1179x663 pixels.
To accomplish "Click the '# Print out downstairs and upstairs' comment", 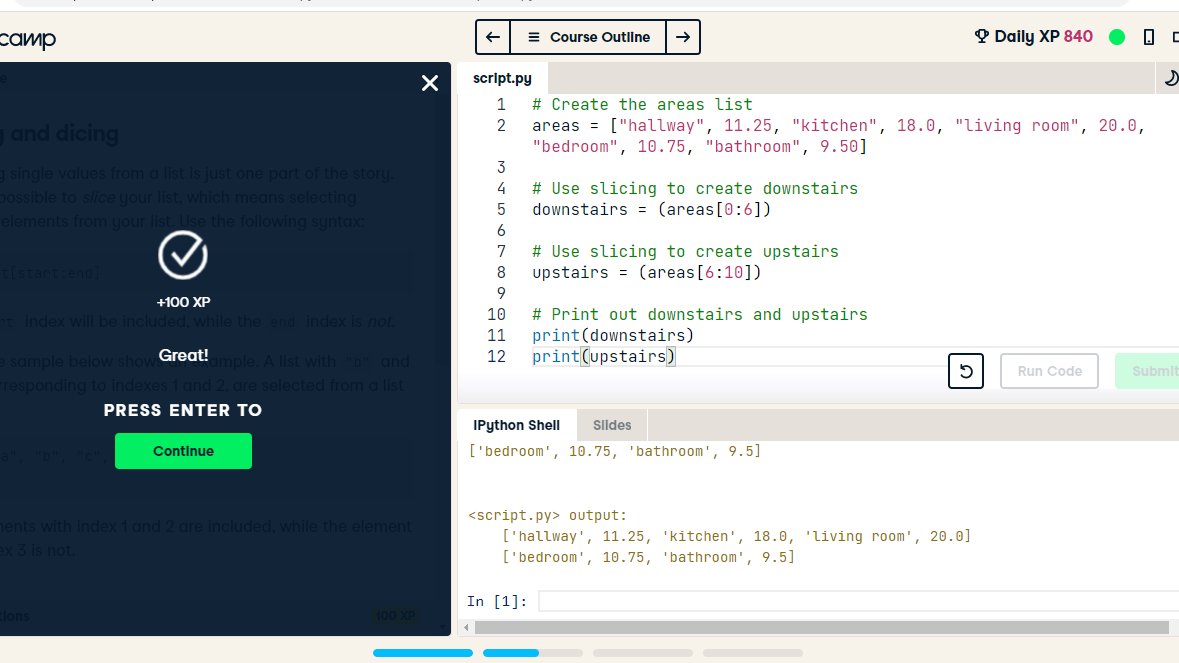I will (x=700, y=315).
